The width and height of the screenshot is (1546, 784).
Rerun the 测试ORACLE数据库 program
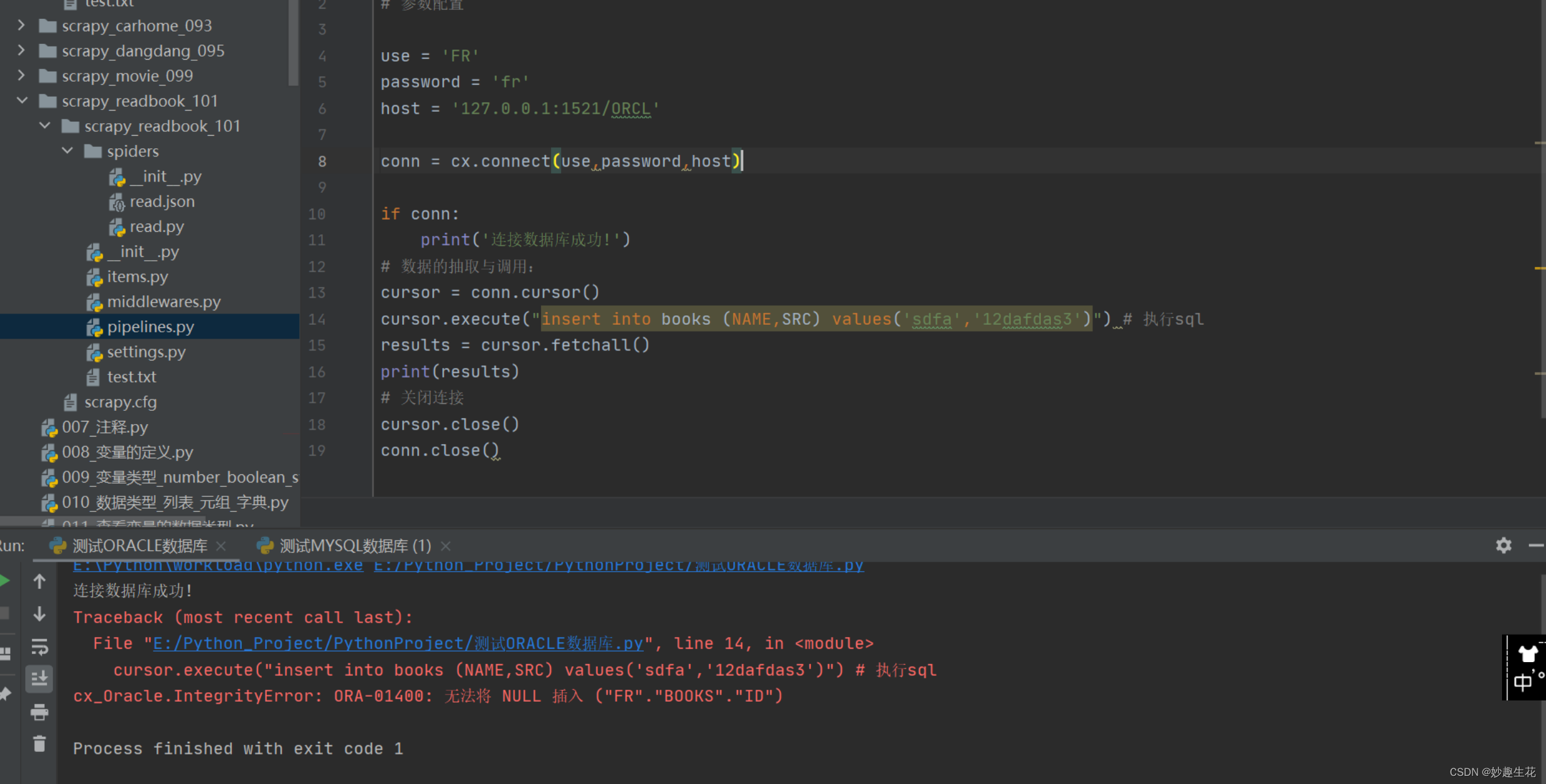pos(5,581)
